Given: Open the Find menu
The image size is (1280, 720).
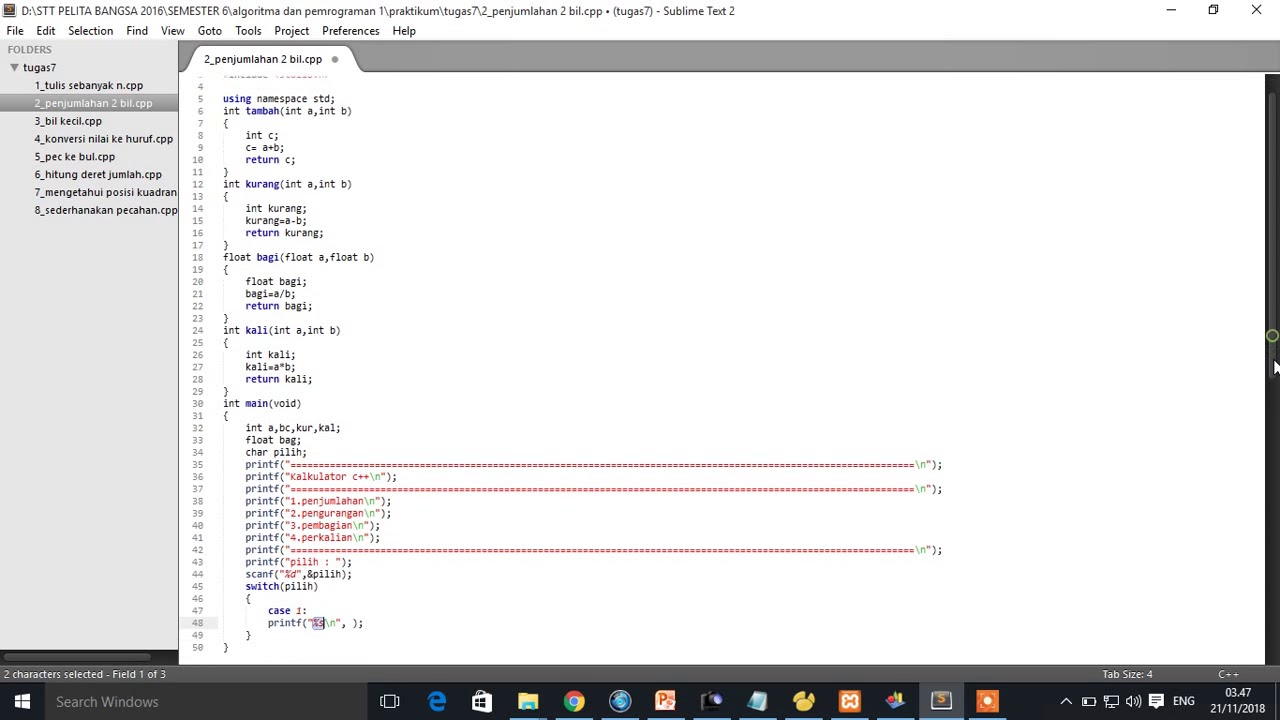Looking at the screenshot, I should coord(137,31).
